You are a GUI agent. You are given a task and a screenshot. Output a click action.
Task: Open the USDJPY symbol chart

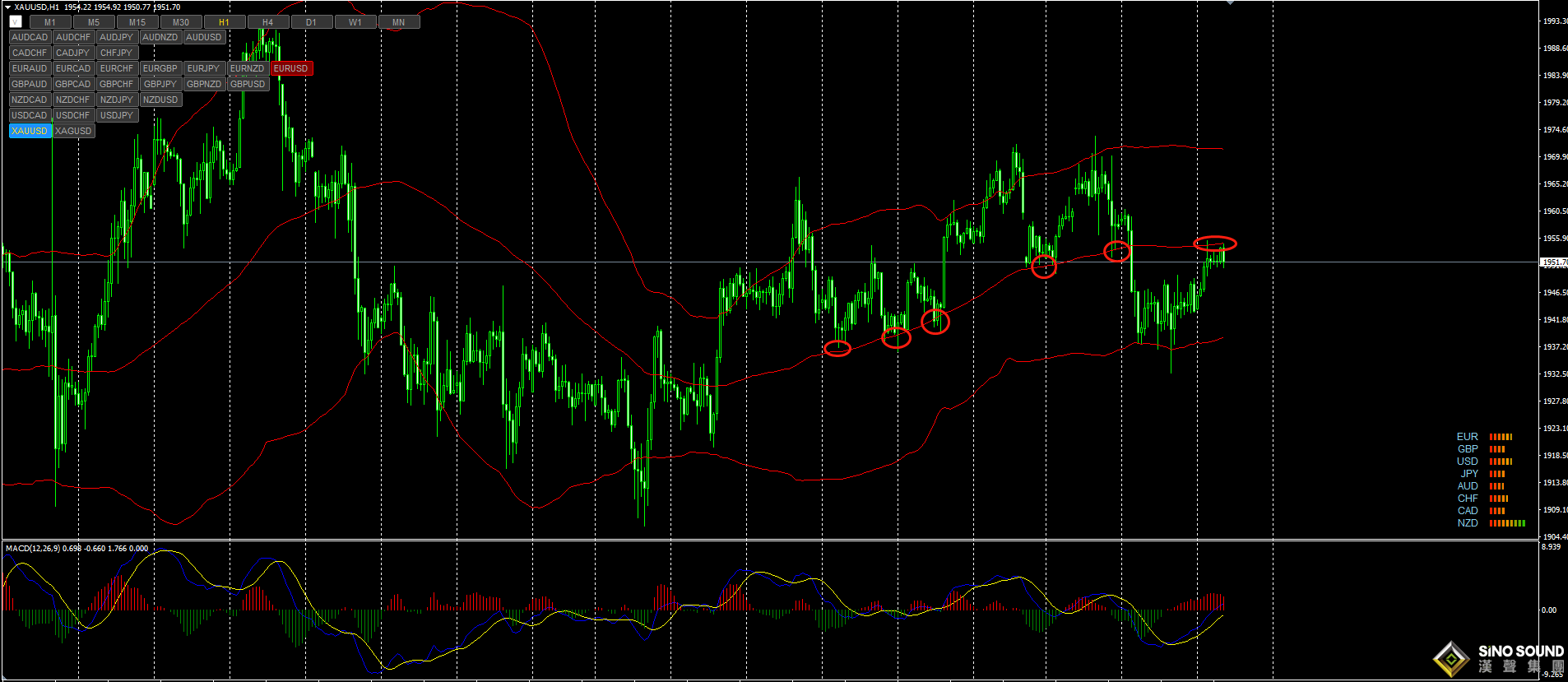point(116,115)
